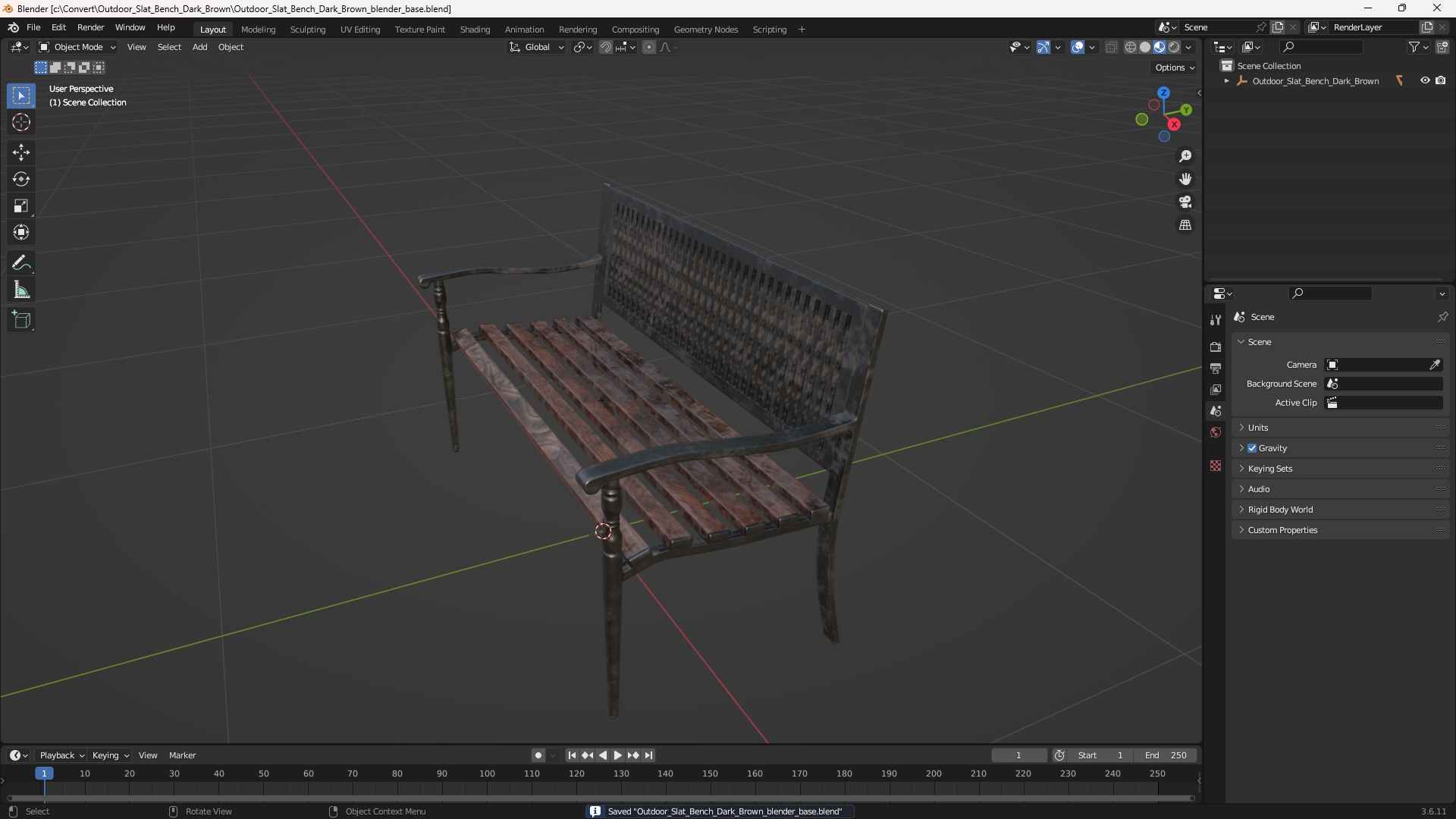Open the Object Mode dropdown
The image size is (1456, 819).
(77, 47)
